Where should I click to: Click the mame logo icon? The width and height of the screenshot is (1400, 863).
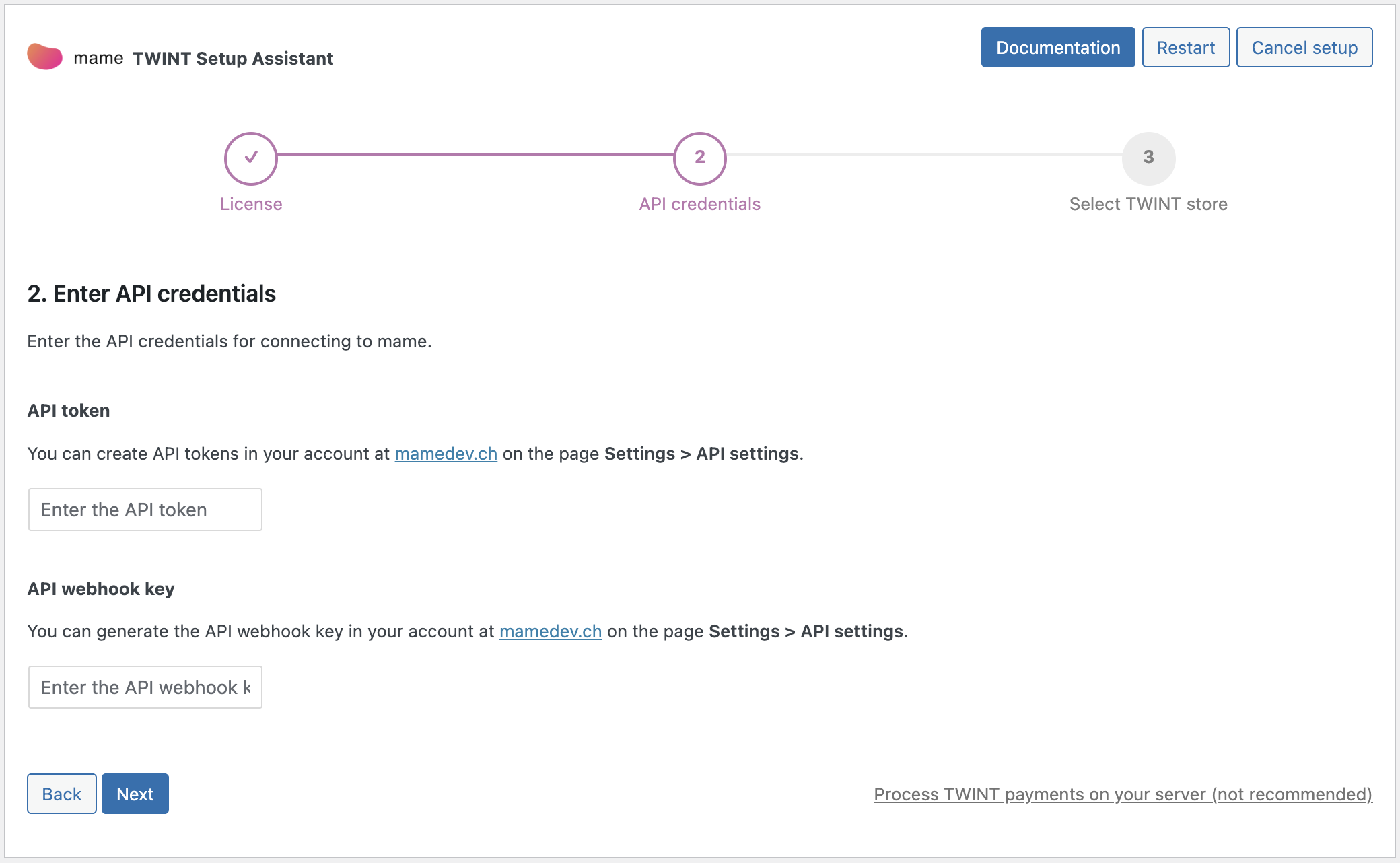click(44, 57)
